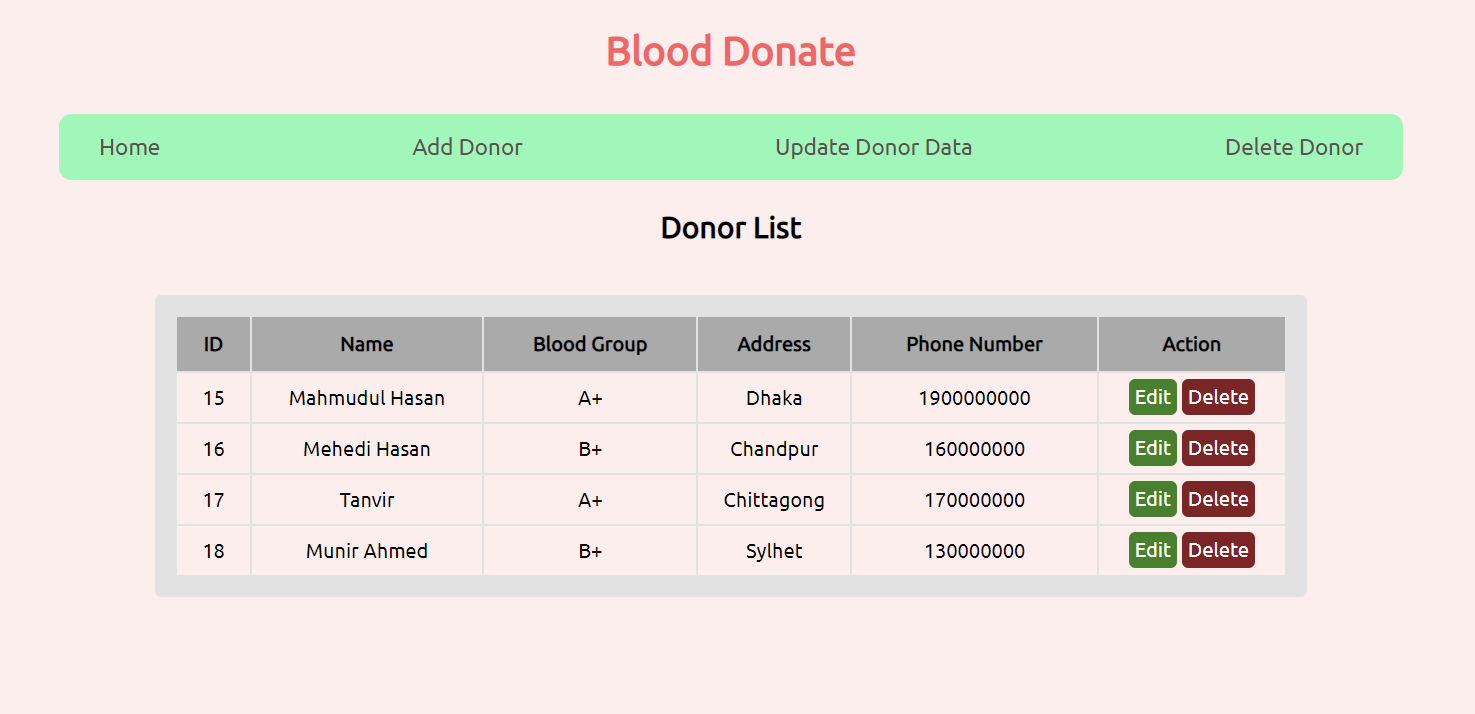The image size is (1475, 714).
Task: Delete donor Munir Ahmed
Action: [1218, 550]
